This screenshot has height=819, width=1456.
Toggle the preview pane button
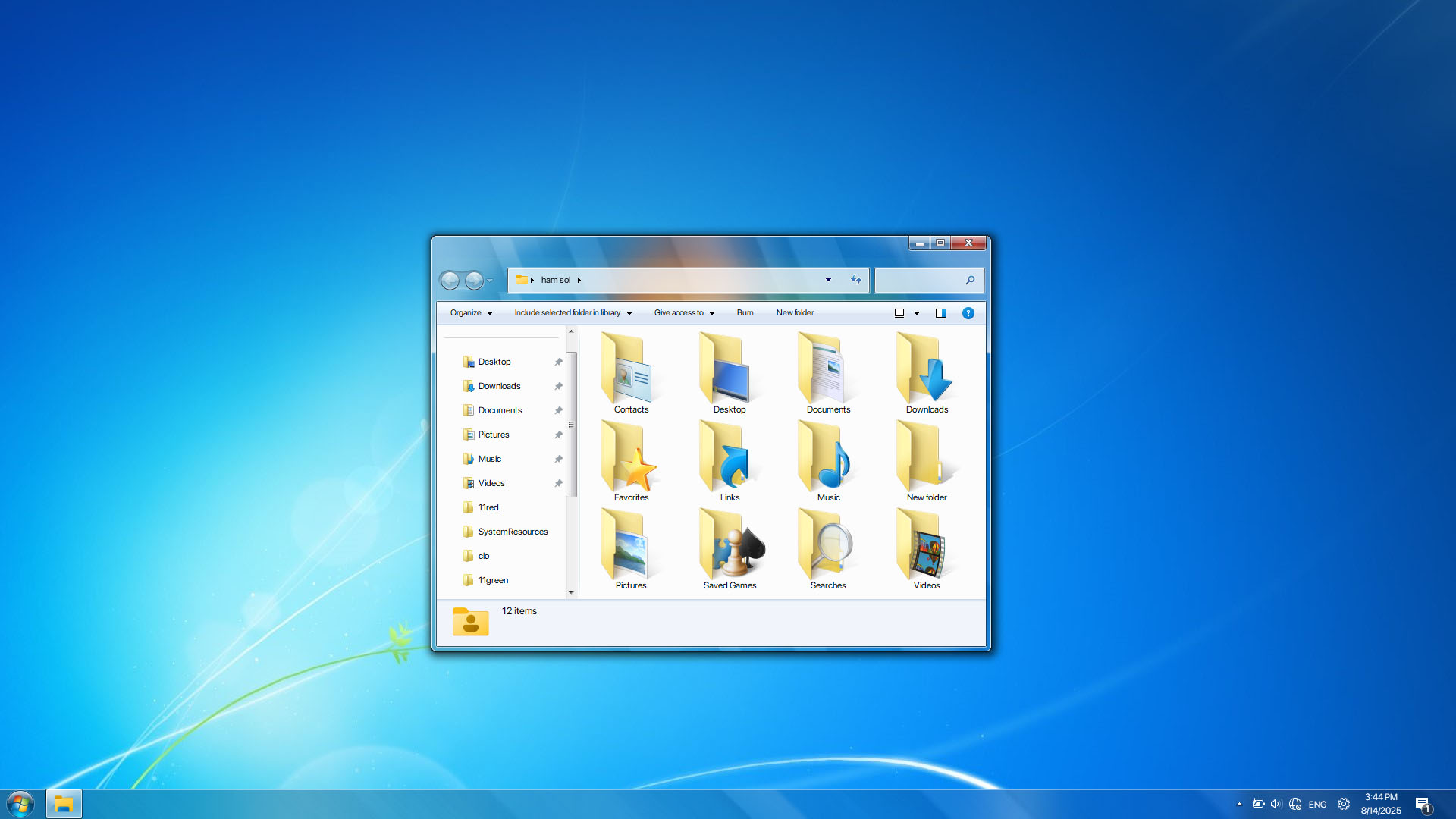click(x=940, y=313)
